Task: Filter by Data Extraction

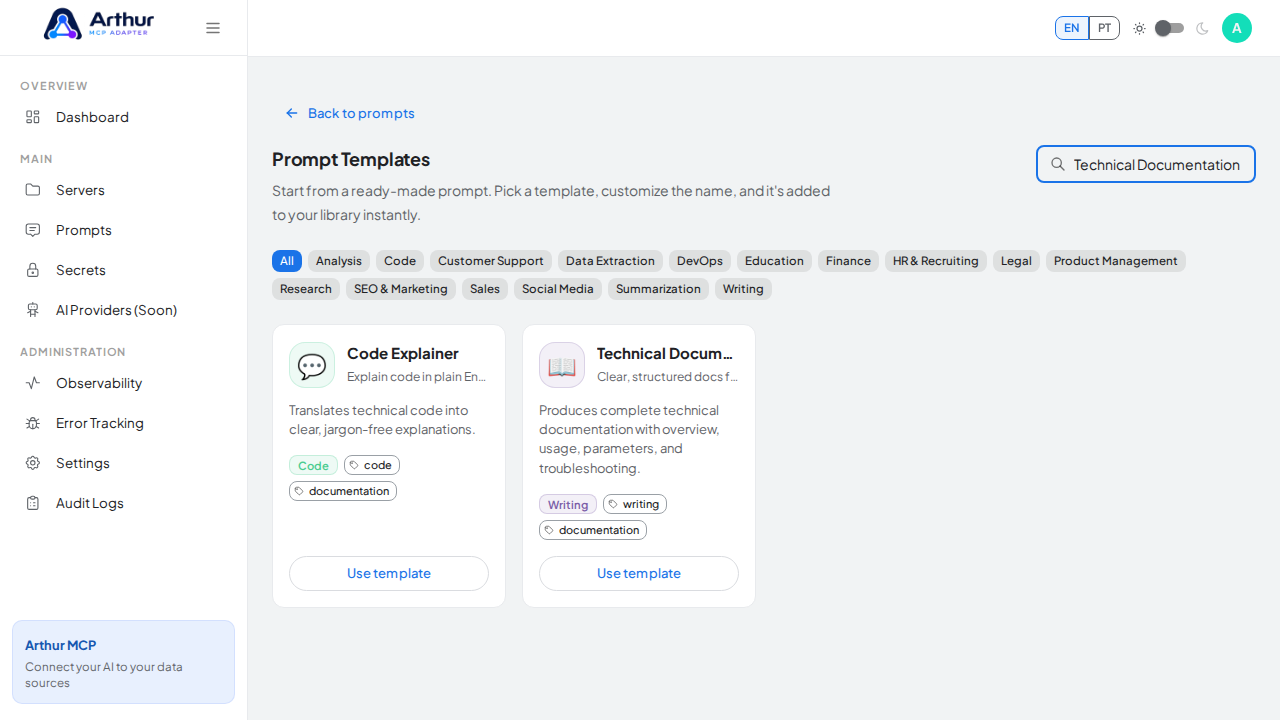Action: pos(610,261)
